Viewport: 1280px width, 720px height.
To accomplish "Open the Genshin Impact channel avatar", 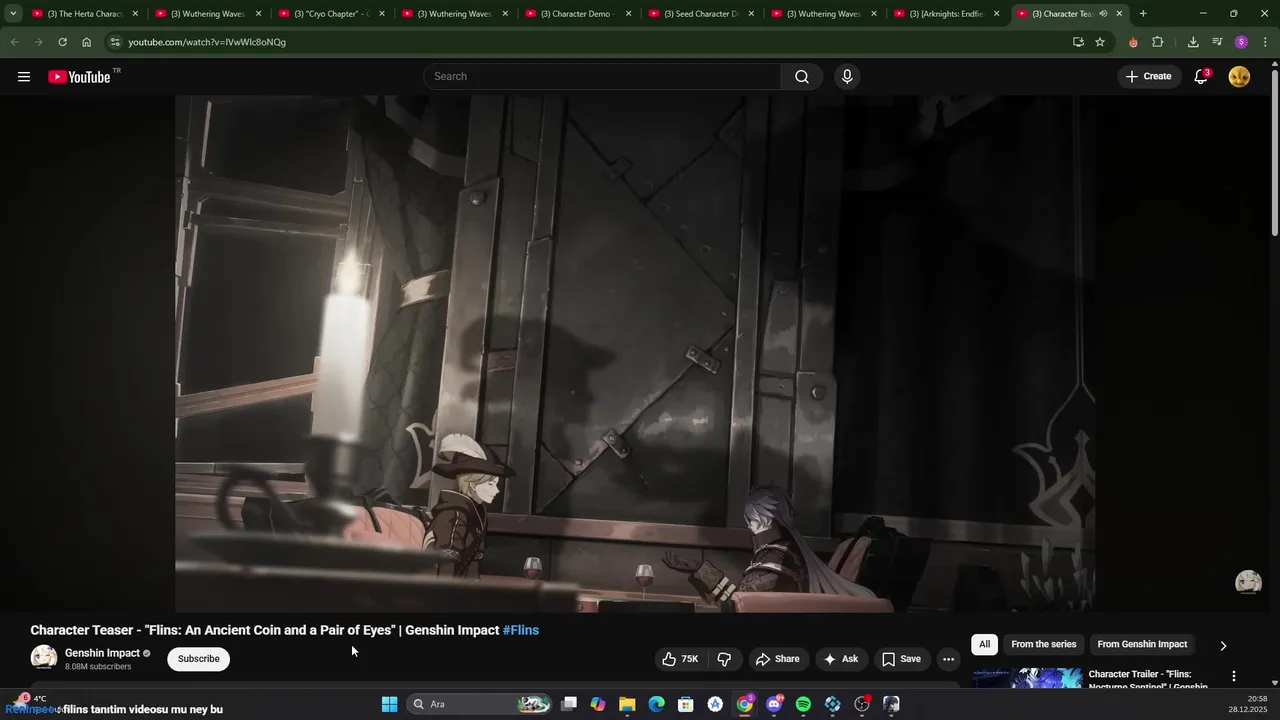I will 44,658.
